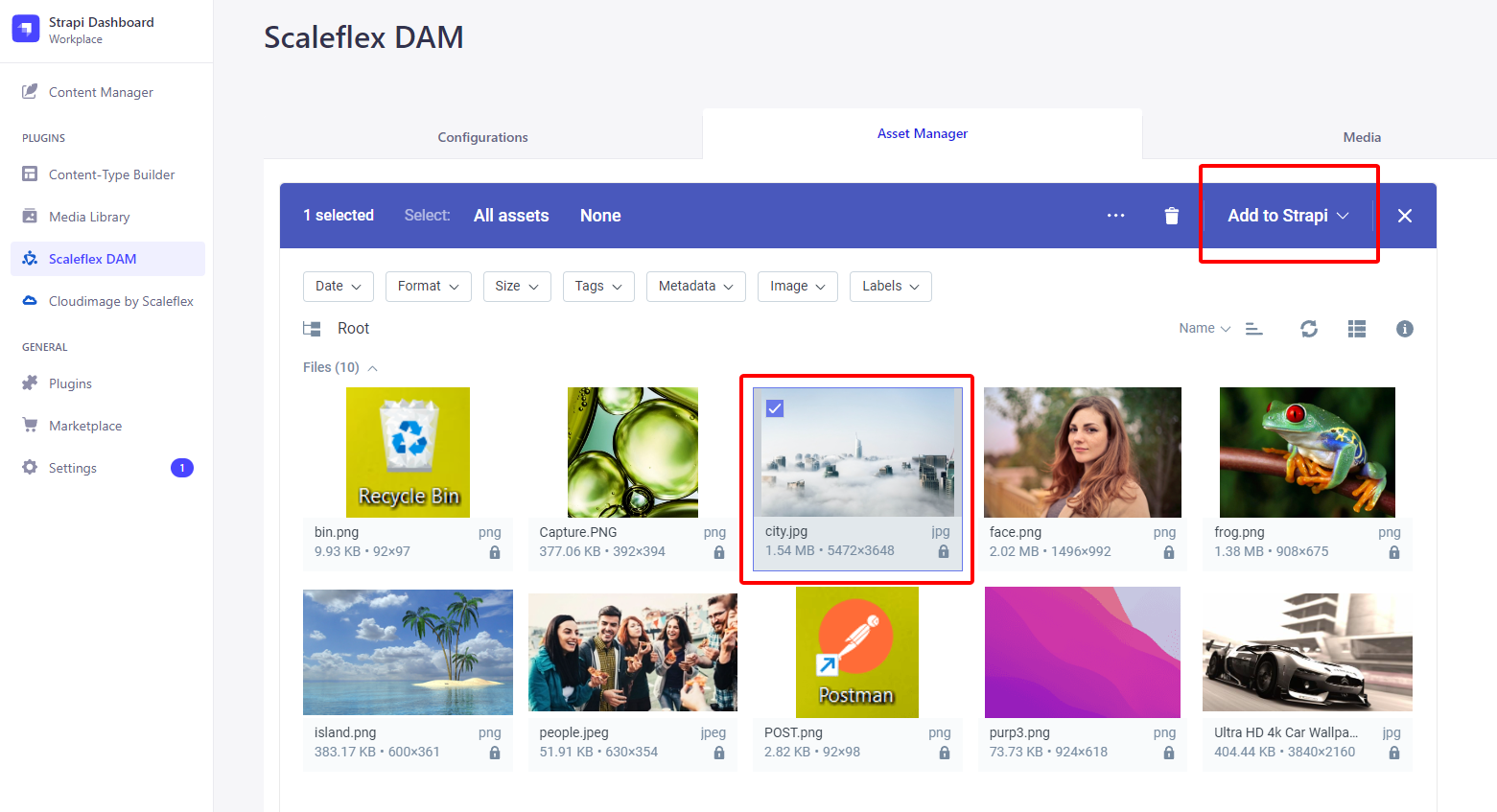
Task: Click the refresh icon
Action: click(1309, 329)
